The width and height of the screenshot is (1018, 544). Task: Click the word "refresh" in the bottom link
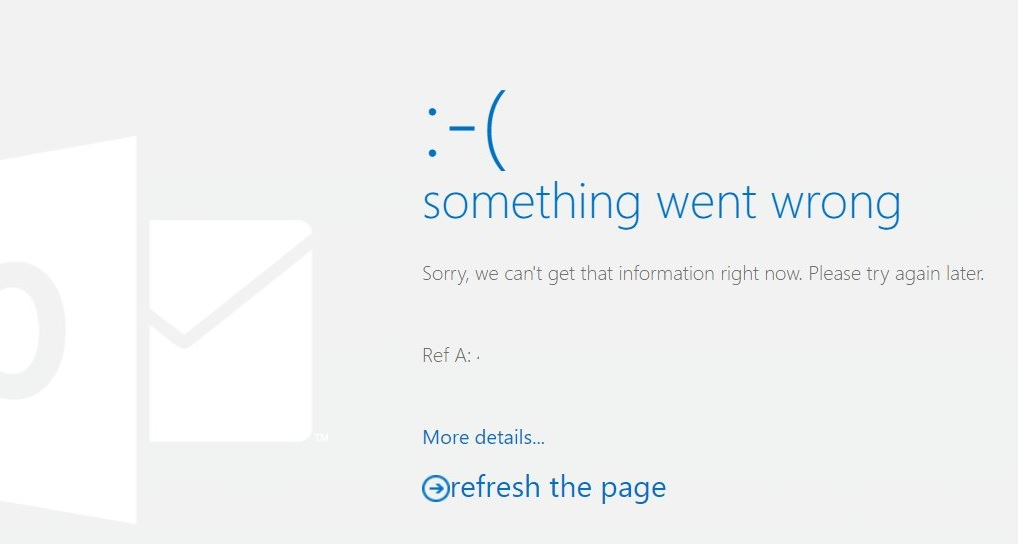click(x=496, y=488)
